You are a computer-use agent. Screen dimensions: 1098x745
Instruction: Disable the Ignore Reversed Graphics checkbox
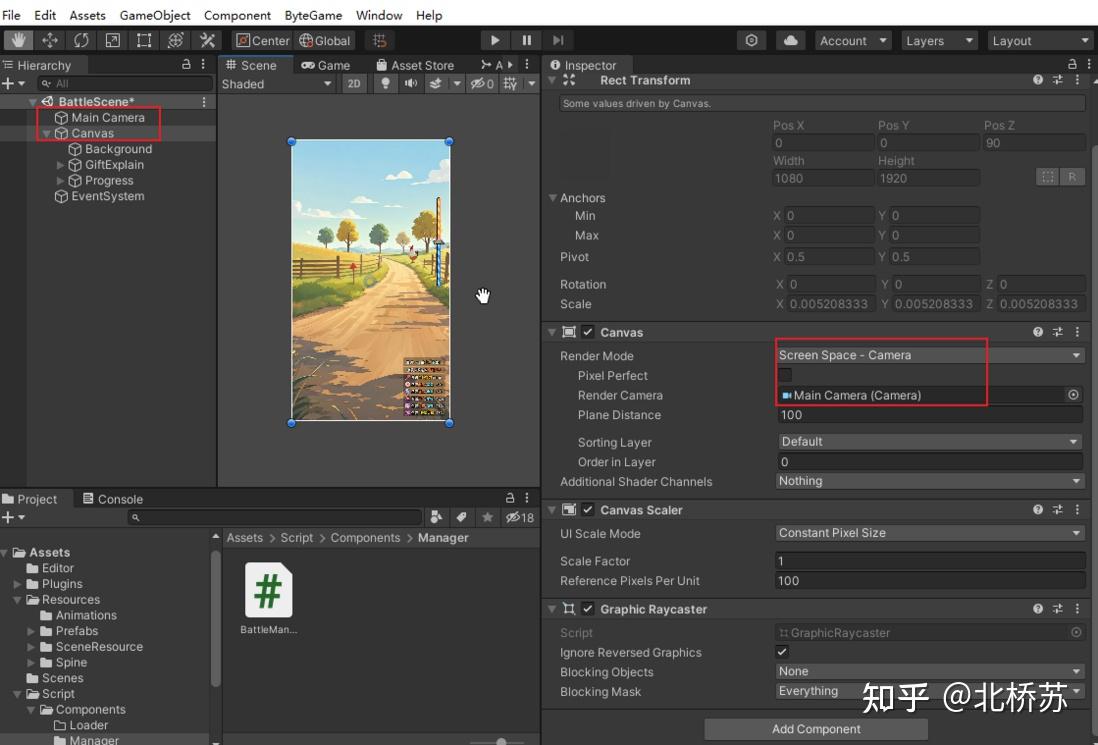pyautogui.click(x=783, y=651)
